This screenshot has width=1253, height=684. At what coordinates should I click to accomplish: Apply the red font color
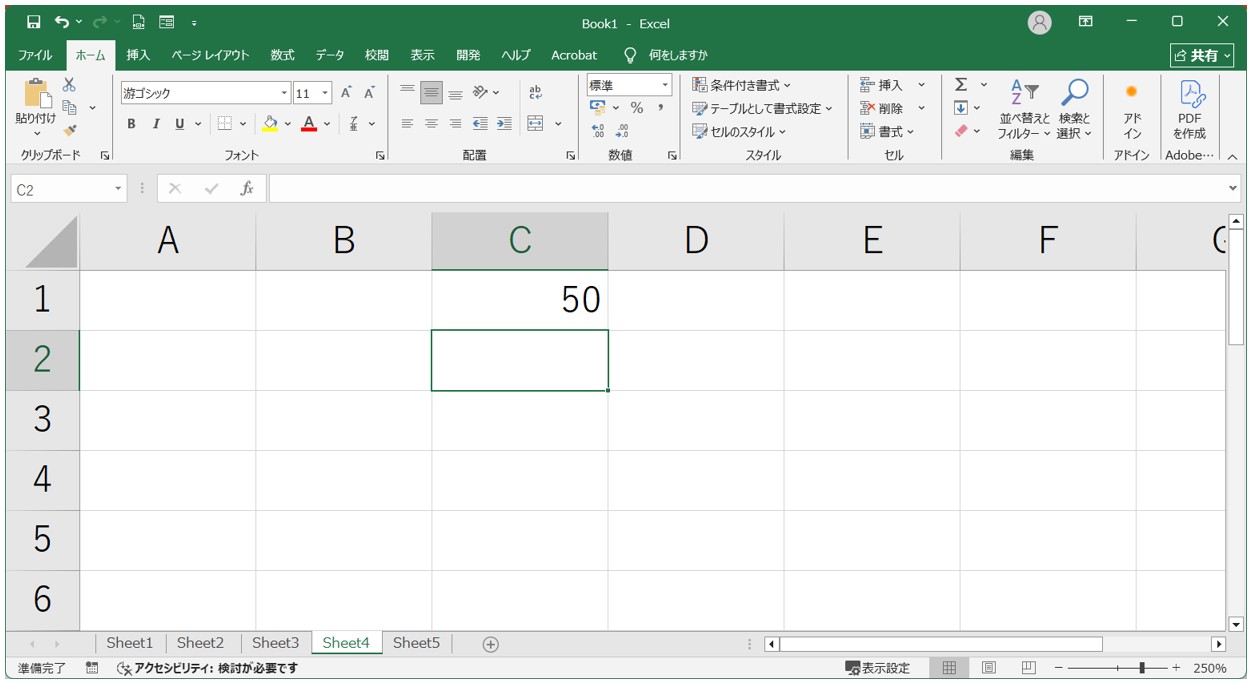point(309,124)
